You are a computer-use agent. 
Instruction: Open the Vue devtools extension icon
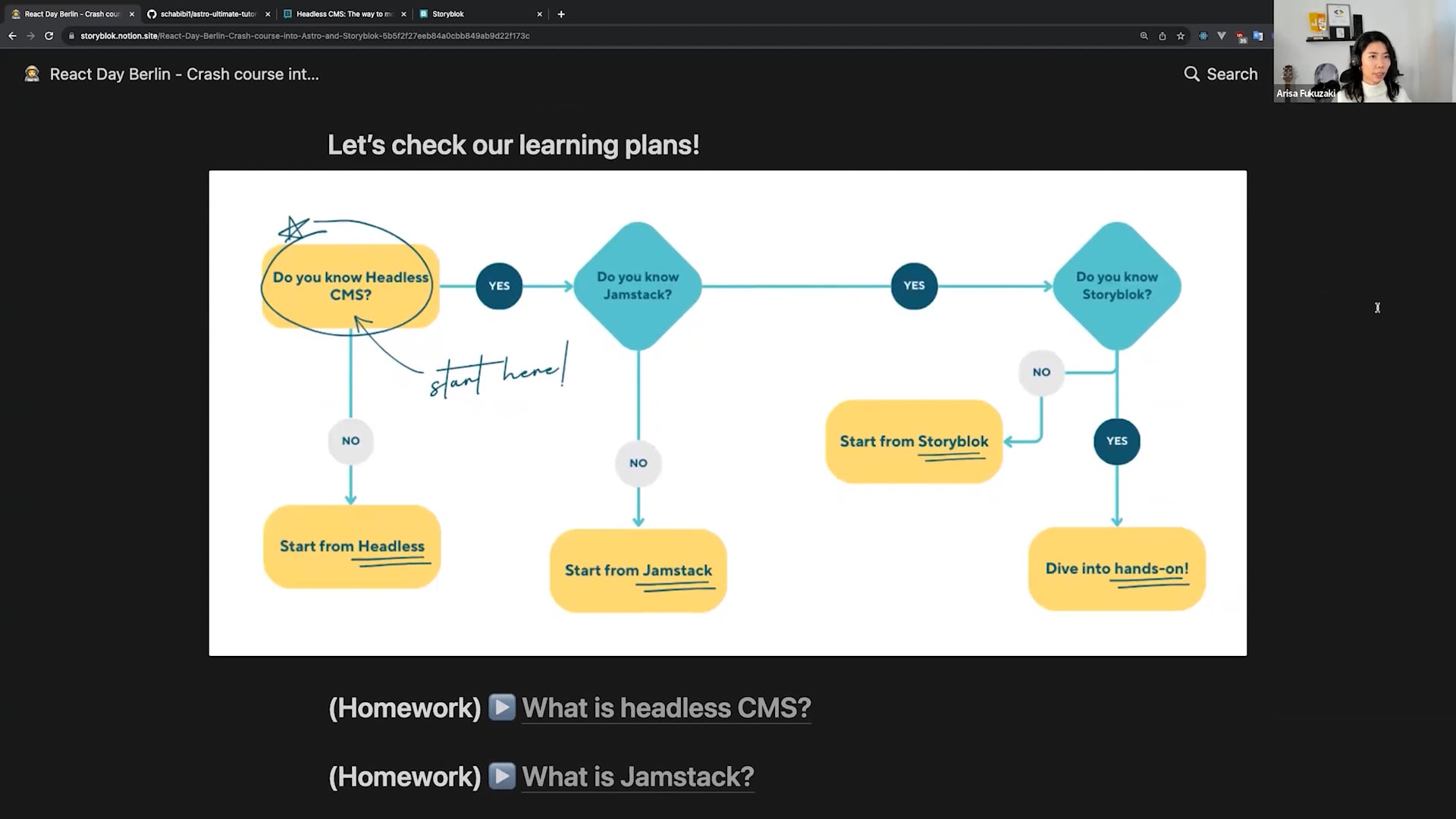tap(1221, 36)
